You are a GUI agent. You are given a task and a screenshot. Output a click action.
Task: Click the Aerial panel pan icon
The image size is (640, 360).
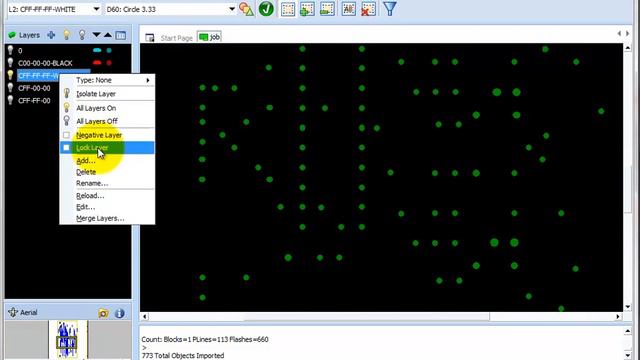[13, 312]
